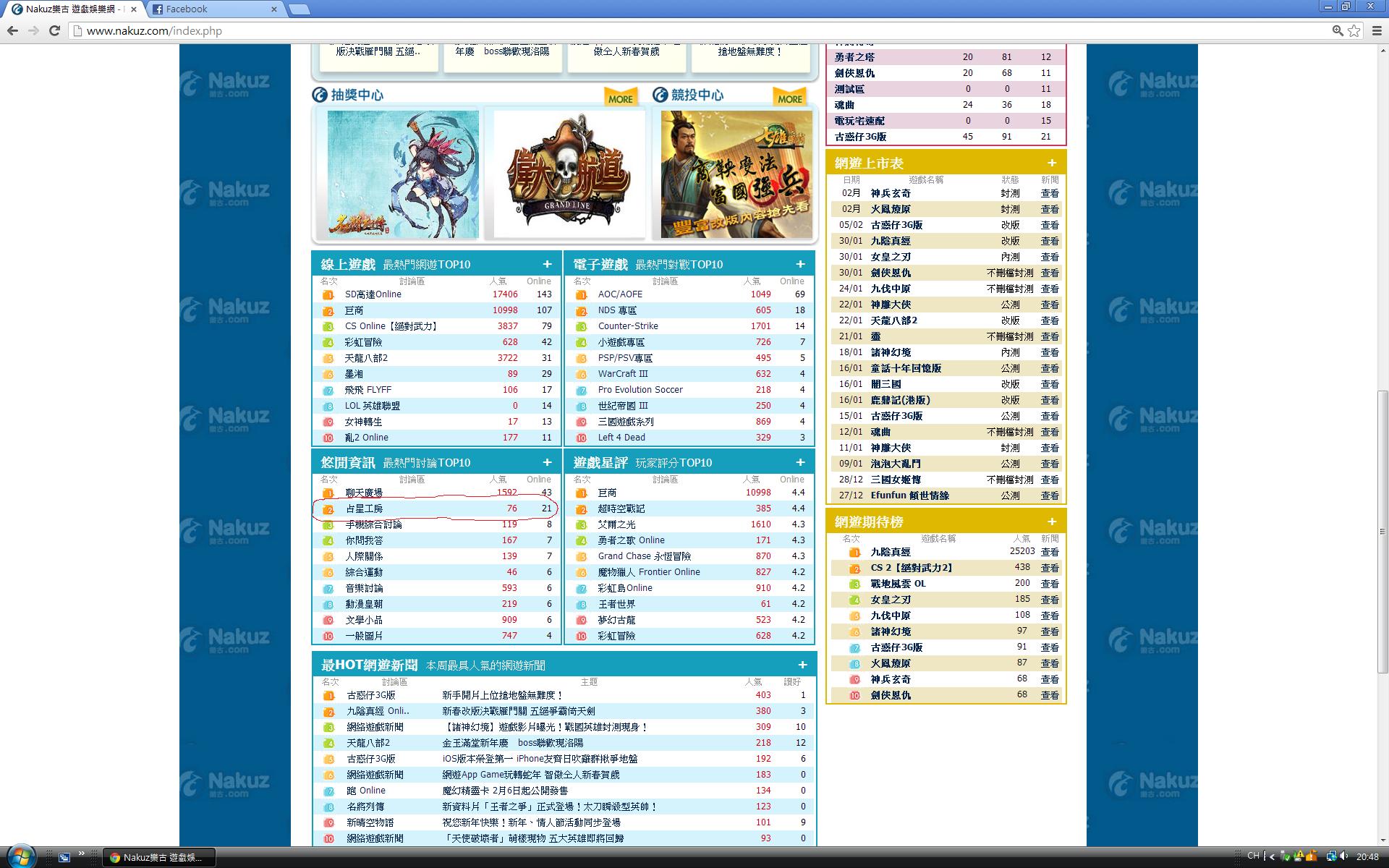Open the anime girl lottery thumbnail

403,174
